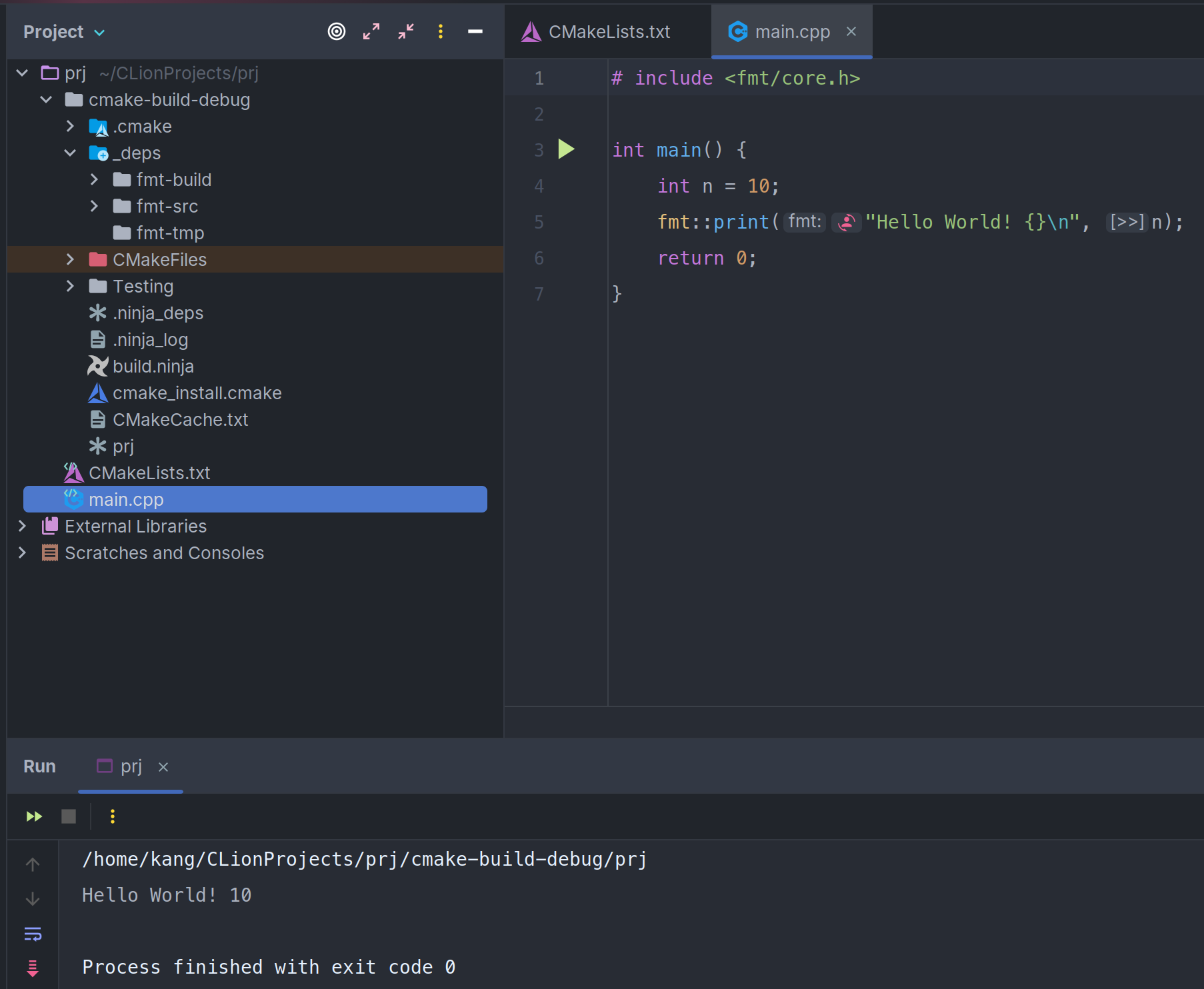1204x989 pixels.
Task: Click the green run gutter icon at main()
Action: pyautogui.click(x=566, y=149)
